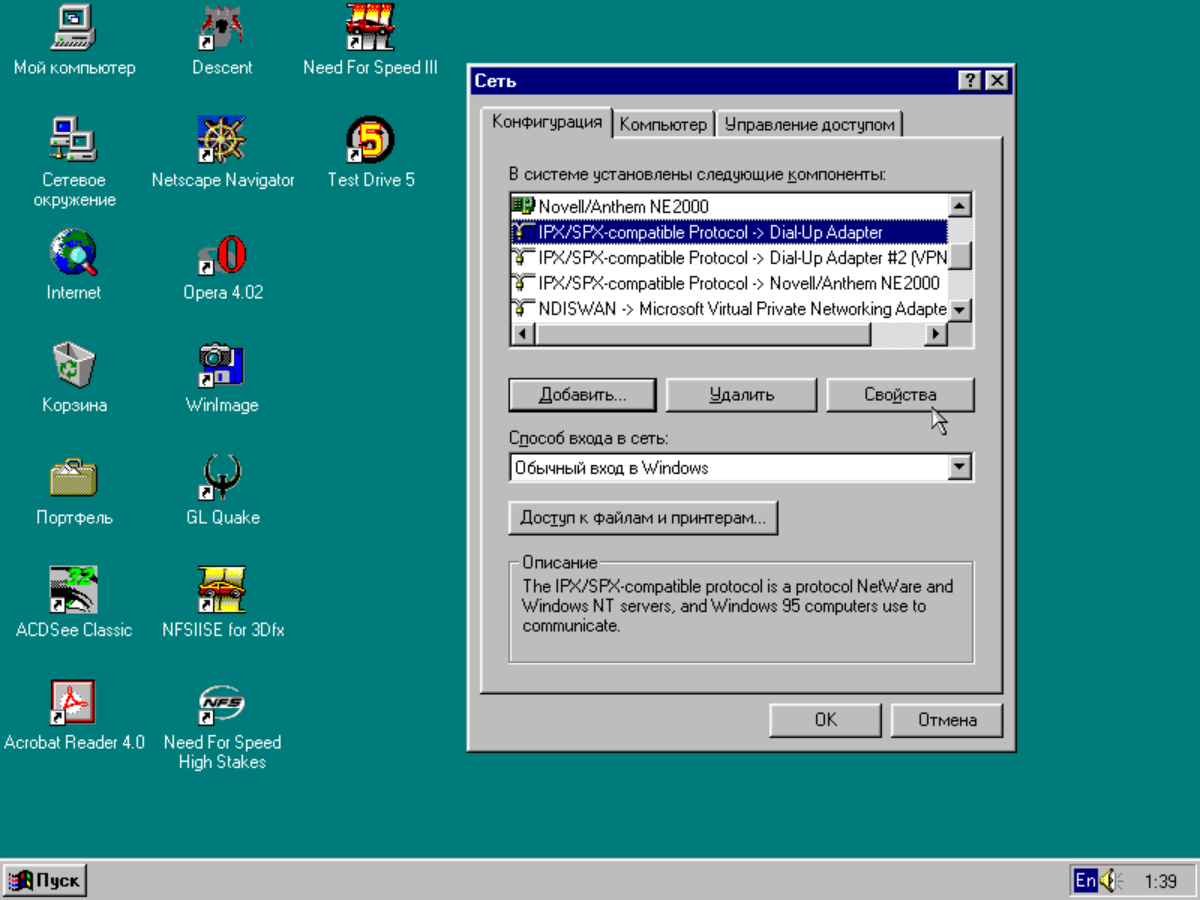Viewport: 1200px width, 900px height.
Task: Click the Удалить button
Action: tap(741, 395)
